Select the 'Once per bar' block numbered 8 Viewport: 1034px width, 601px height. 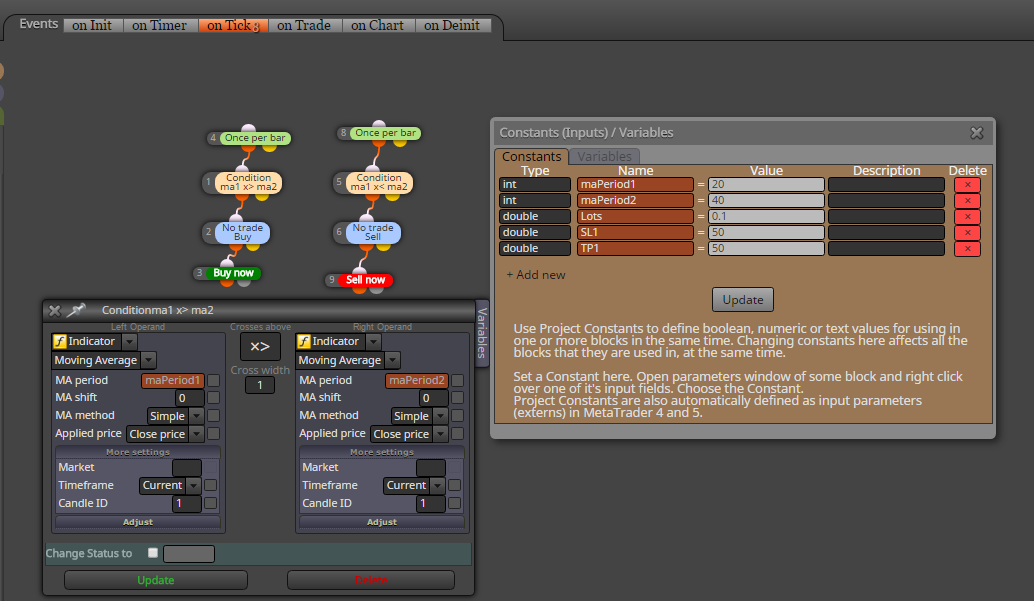pyautogui.click(x=385, y=133)
